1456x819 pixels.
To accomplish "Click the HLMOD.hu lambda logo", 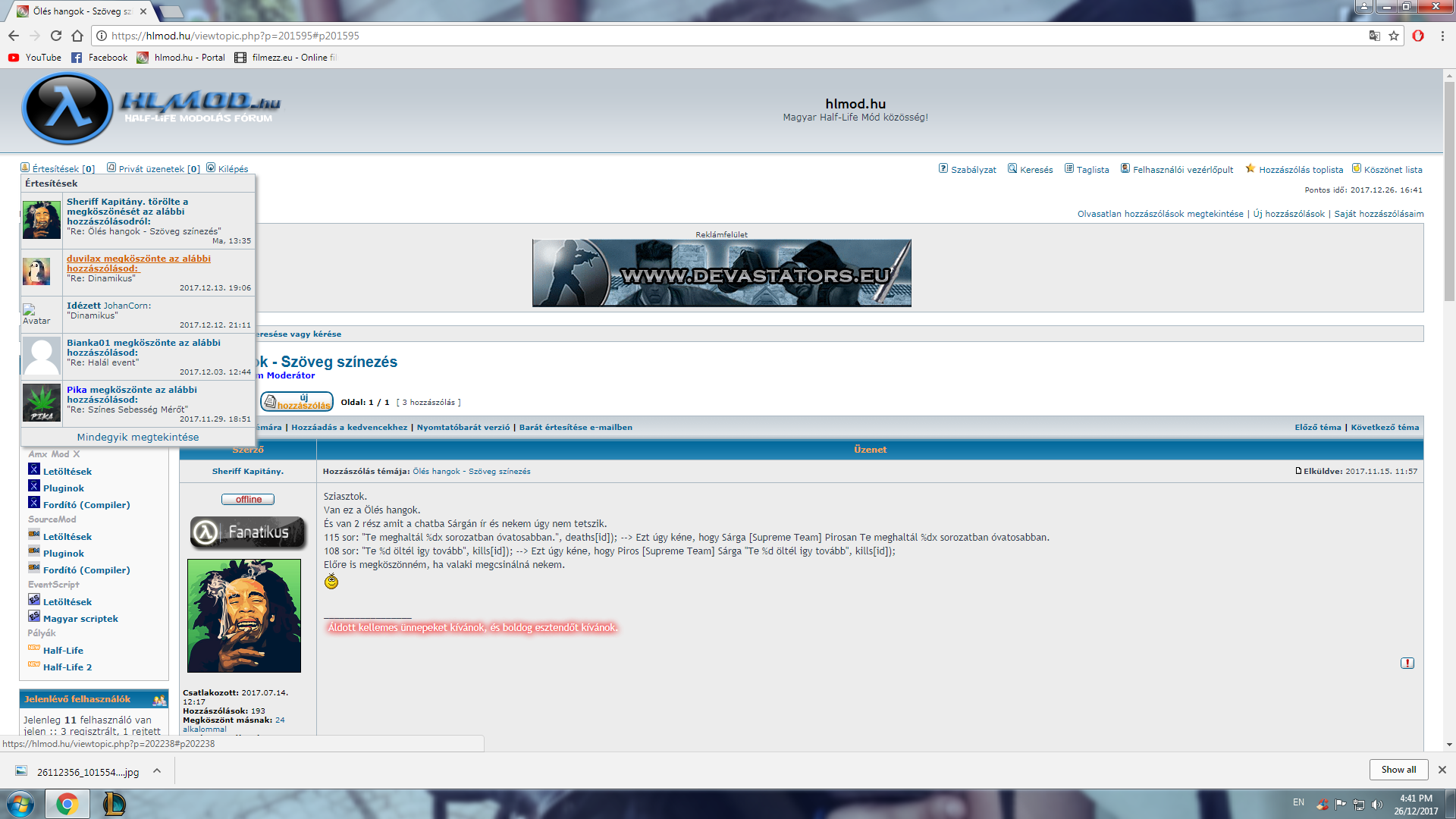I will [67, 108].
